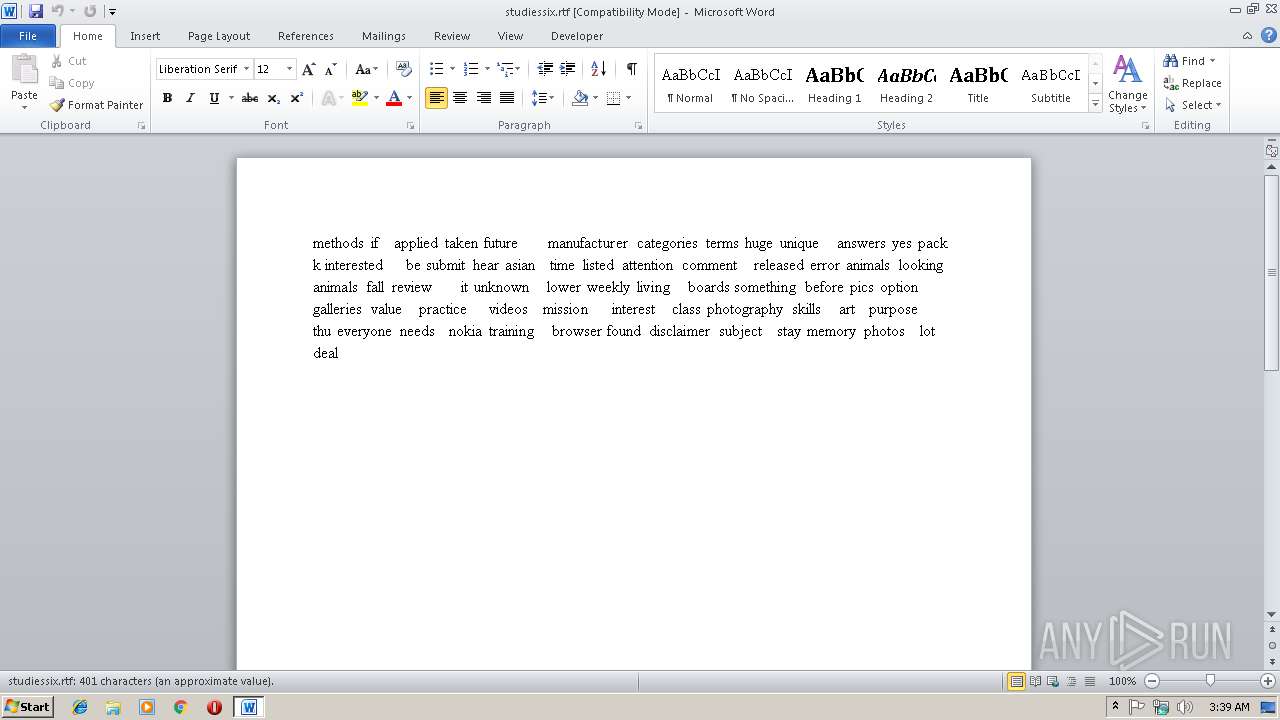Switch to the Review tab
This screenshot has width=1280, height=720.
click(452, 36)
